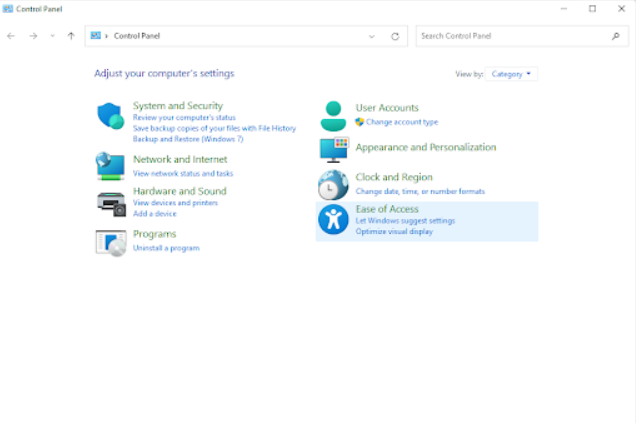636x423 pixels.
Task: Click Add a device link
Action: [x=155, y=214]
